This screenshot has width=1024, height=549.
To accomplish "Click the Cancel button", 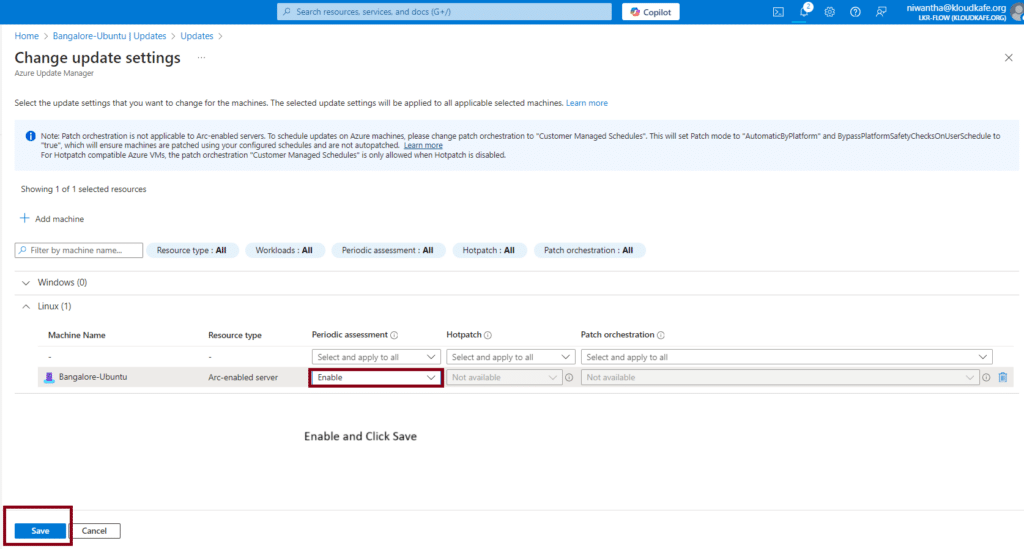I will (95, 531).
